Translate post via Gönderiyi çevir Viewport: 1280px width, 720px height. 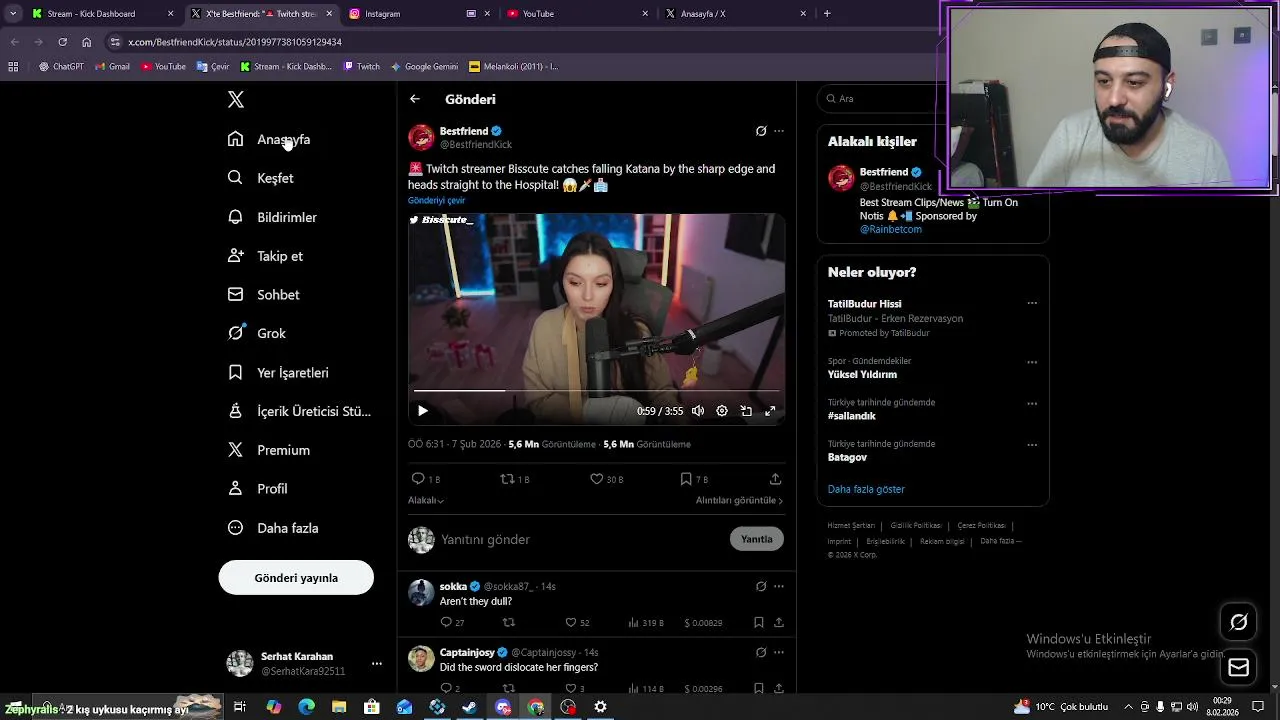coord(436,200)
